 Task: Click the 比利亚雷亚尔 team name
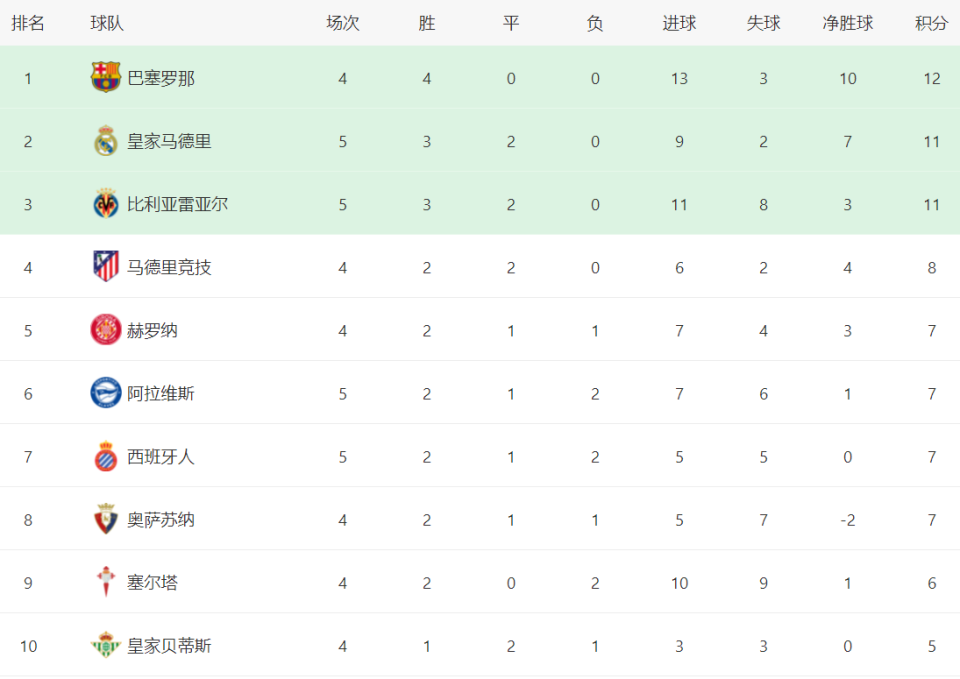pyautogui.click(x=178, y=204)
